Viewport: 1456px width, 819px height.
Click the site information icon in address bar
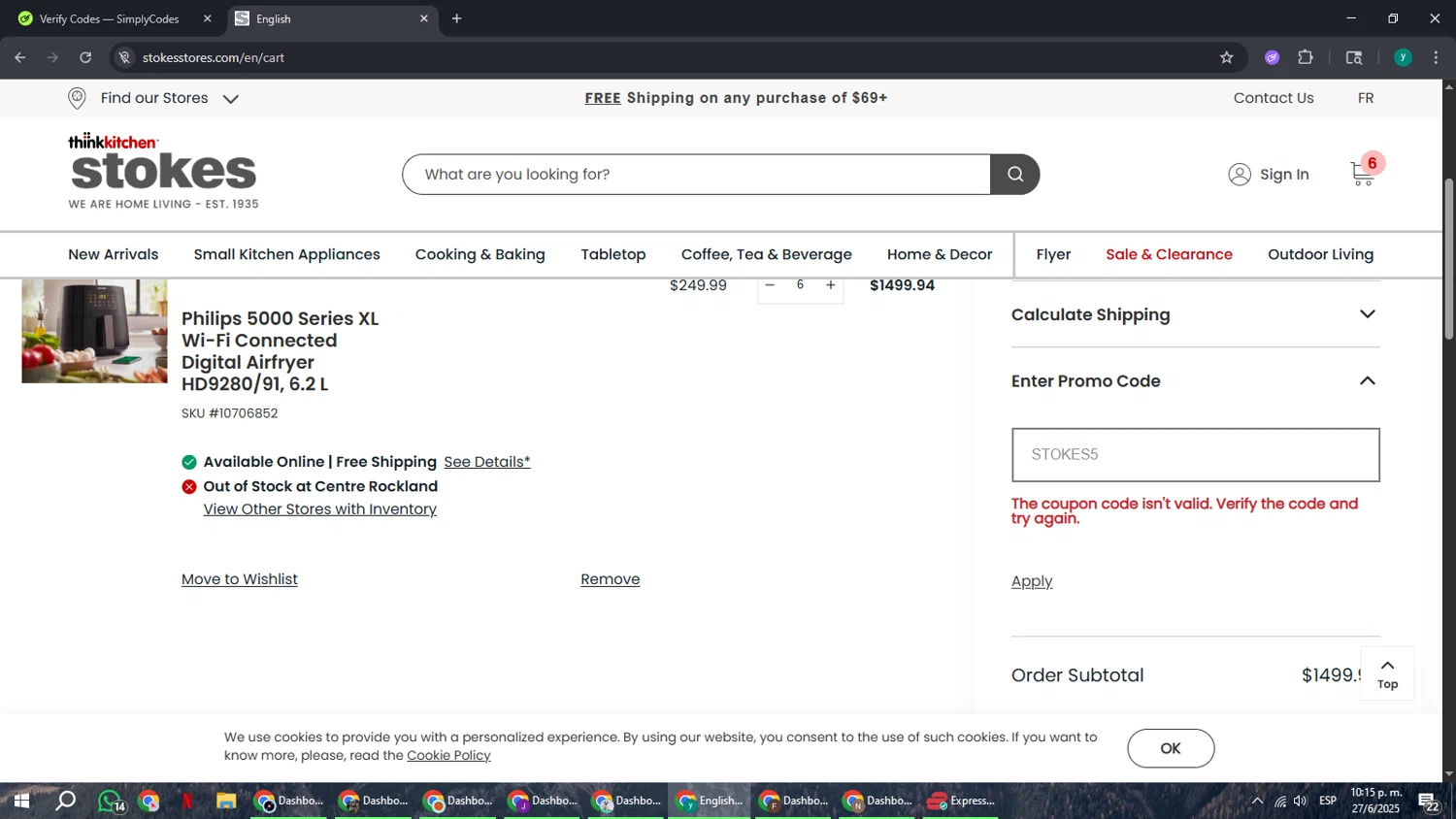[x=124, y=58]
